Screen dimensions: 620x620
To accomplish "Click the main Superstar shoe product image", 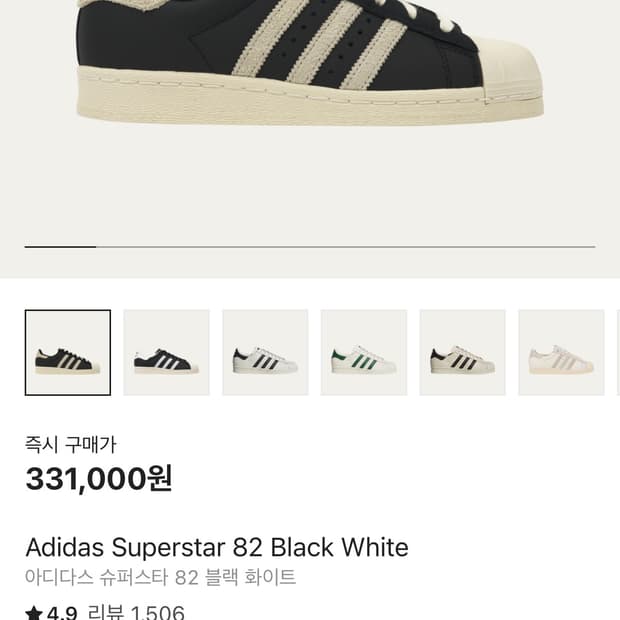I will tap(310, 60).
